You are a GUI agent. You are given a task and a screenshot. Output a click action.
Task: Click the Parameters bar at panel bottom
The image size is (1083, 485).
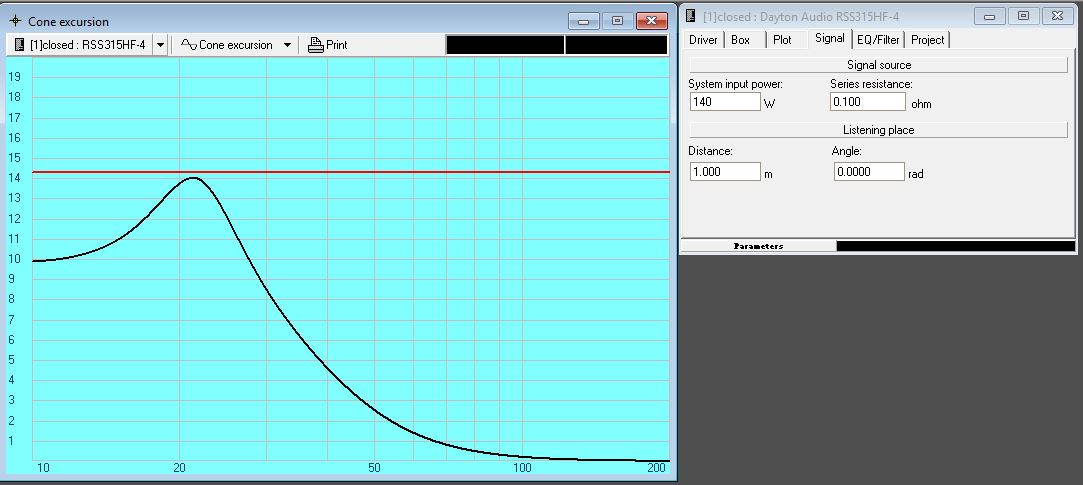point(758,246)
